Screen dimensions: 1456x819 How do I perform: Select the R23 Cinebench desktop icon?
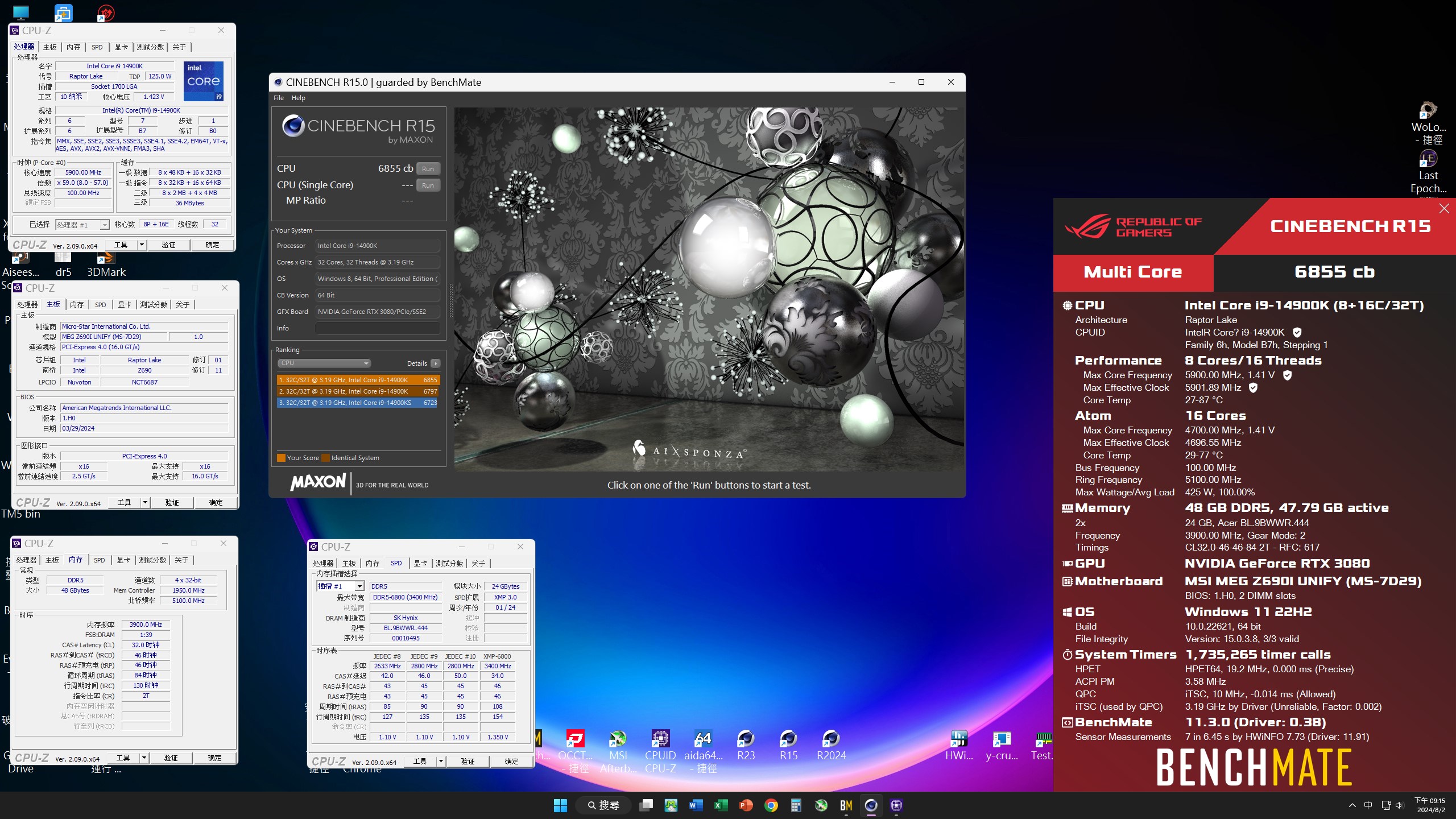[x=746, y=745]
